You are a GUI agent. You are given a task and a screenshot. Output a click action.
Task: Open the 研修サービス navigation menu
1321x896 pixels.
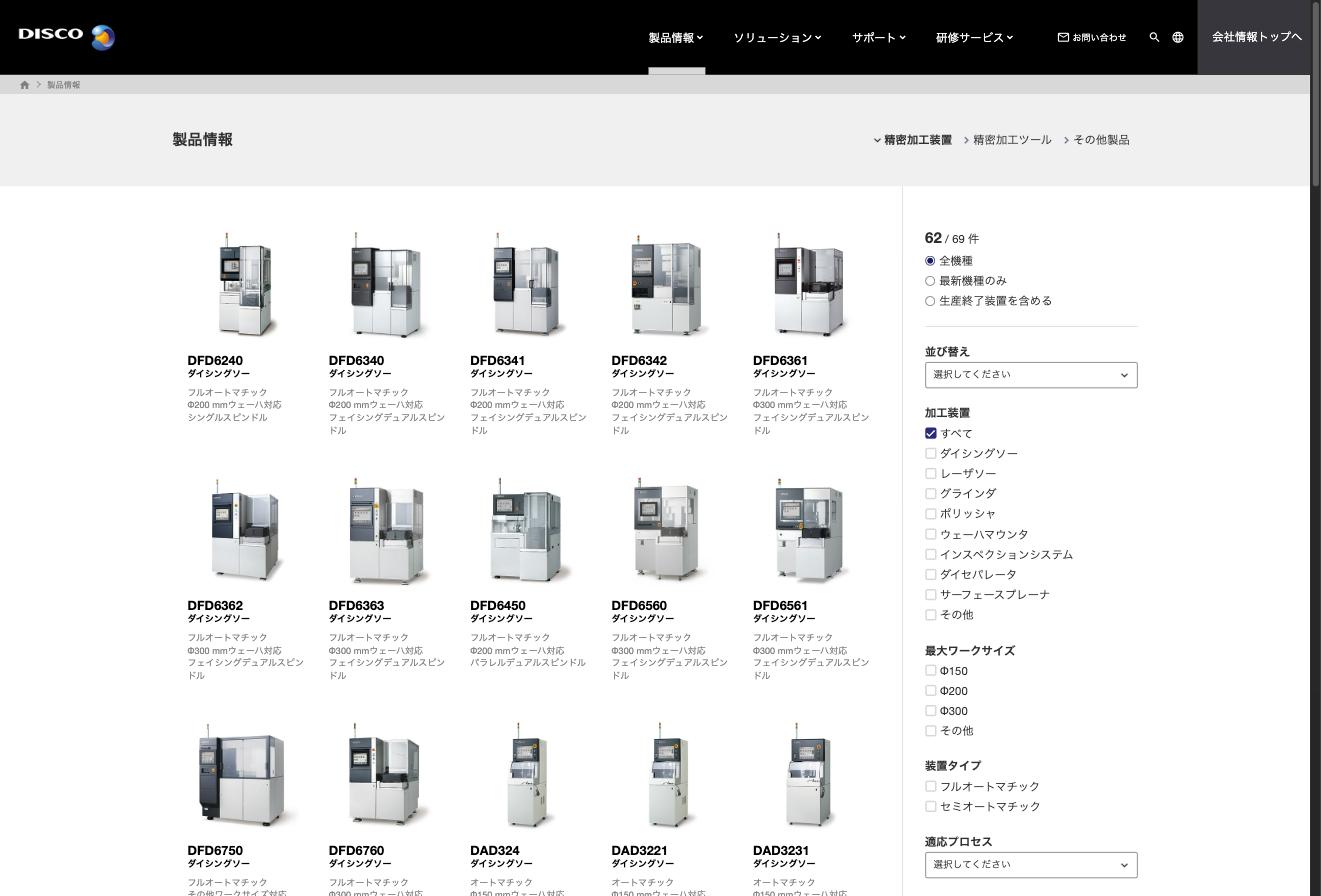coord(974,37)
